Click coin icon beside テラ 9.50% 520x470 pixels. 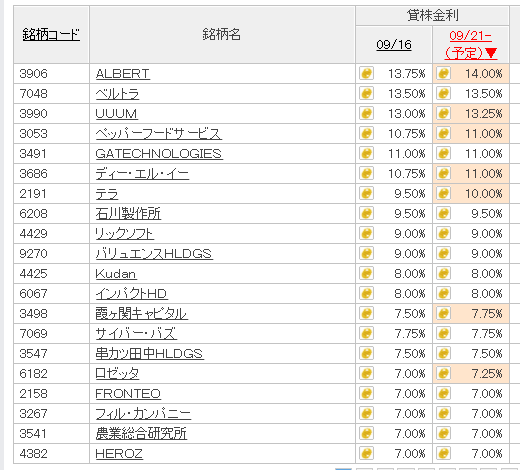click(x=366, y=193)
